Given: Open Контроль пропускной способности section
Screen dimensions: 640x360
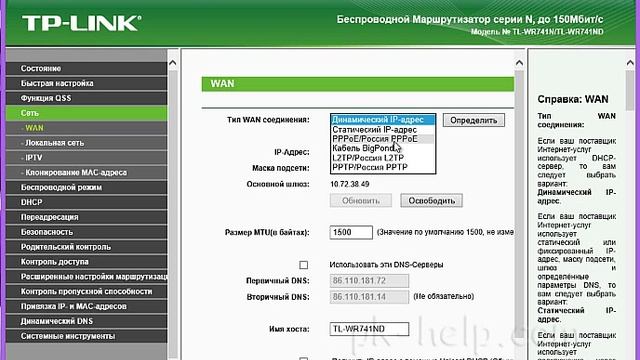Looking at the screenshot, I should click(87, 291).
